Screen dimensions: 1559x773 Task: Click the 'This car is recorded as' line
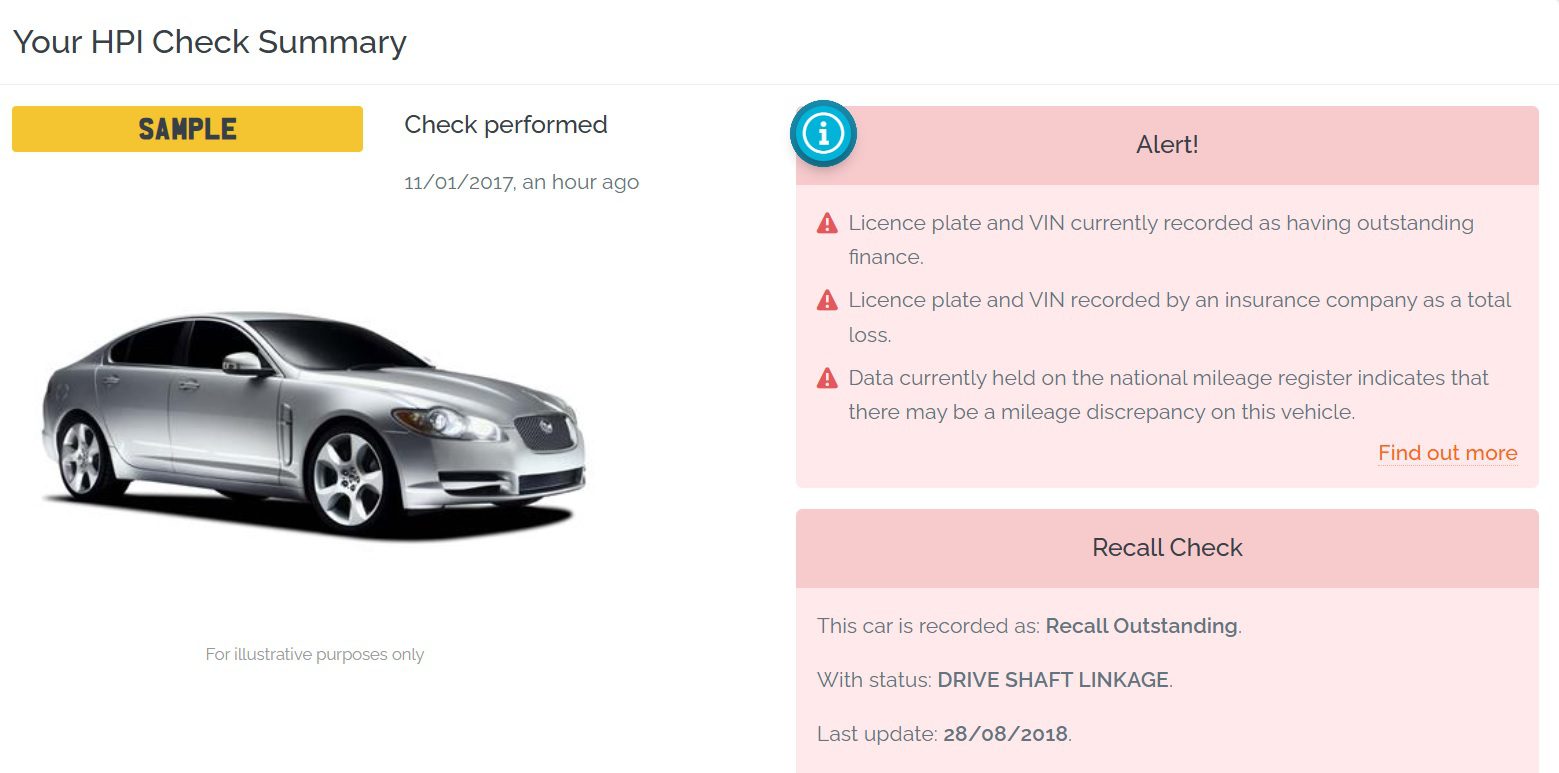click(x=928, y=626)
